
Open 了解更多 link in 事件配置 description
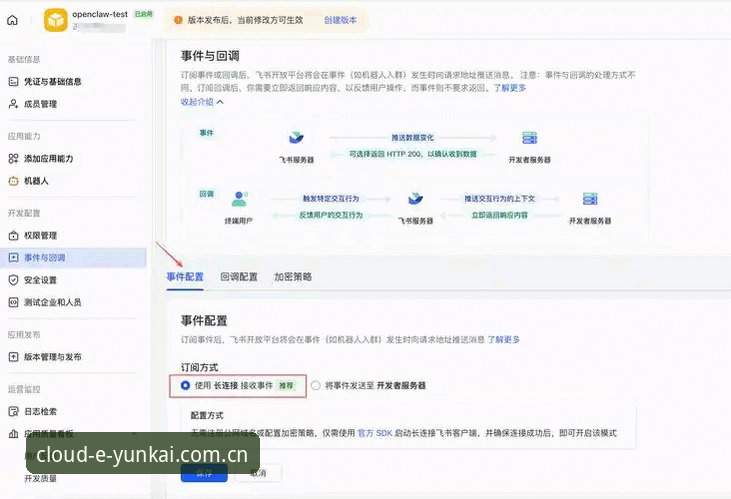[x=503, y=340]
